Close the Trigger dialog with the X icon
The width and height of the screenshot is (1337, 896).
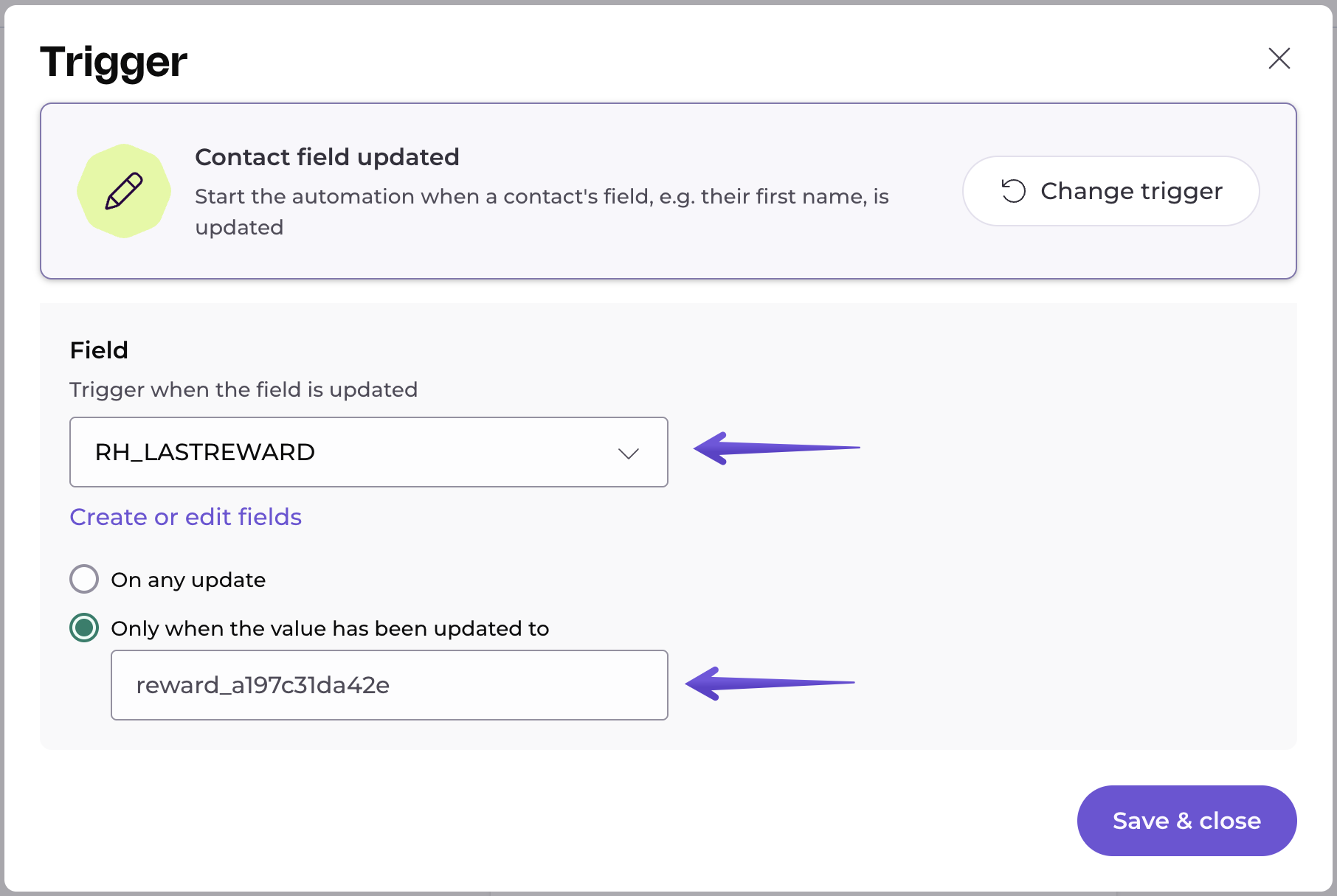1279,58
